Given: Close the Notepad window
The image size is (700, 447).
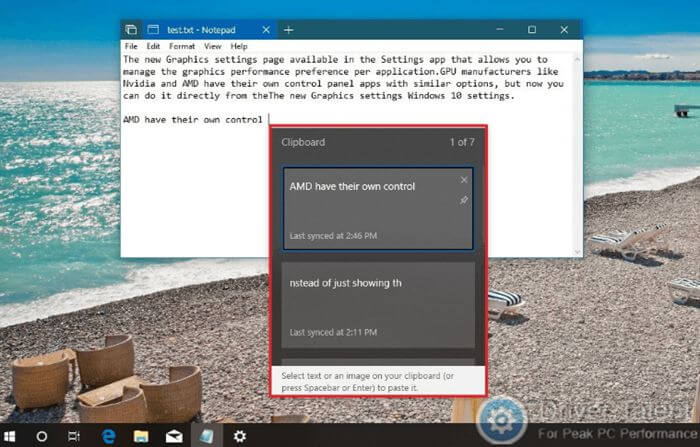Looking at the screenshot, I should [x=564, y=29].
